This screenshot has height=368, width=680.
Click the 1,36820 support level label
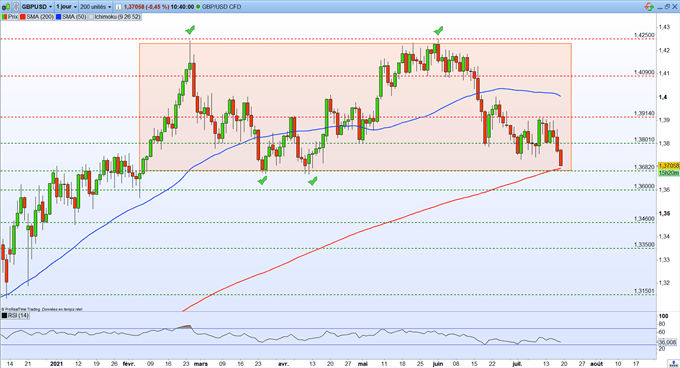click(644, 167)
